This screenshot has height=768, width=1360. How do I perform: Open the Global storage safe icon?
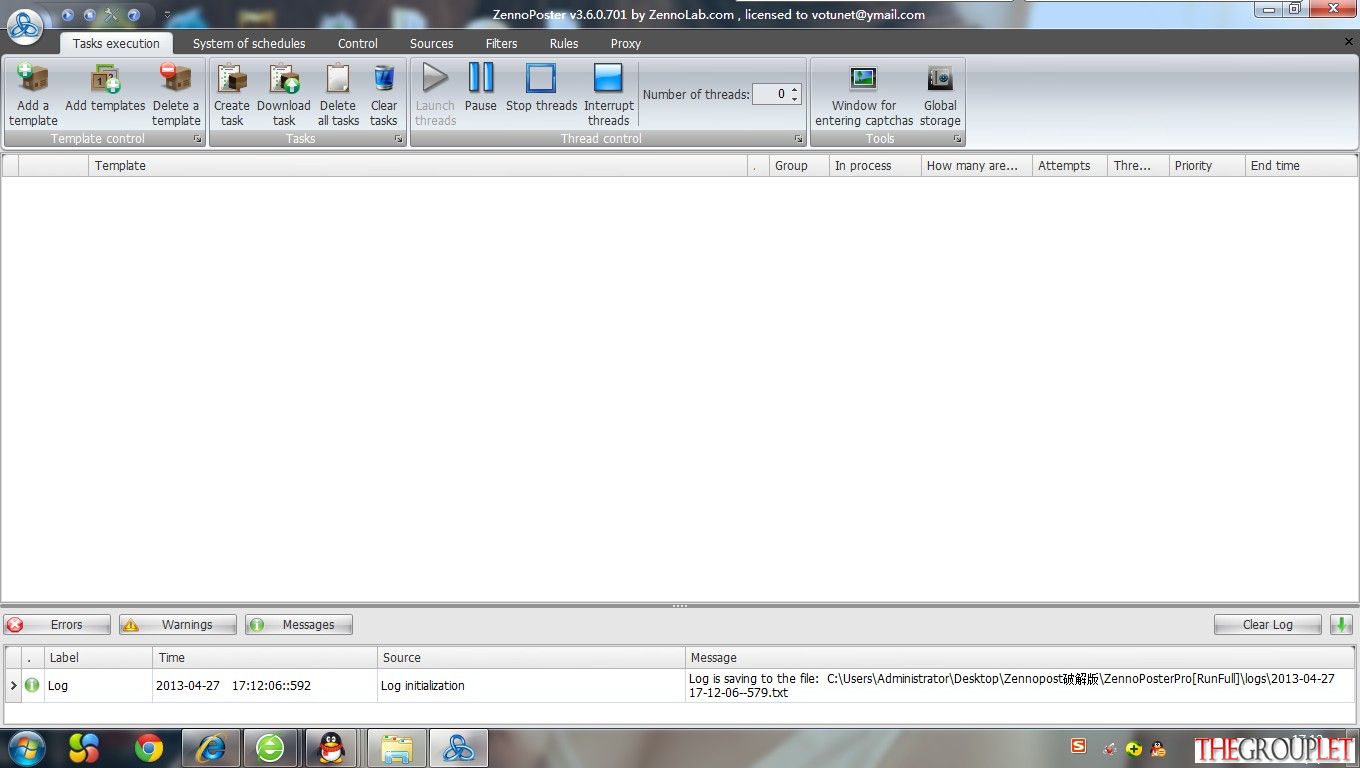pyautogui.click(x=940, y=79)
